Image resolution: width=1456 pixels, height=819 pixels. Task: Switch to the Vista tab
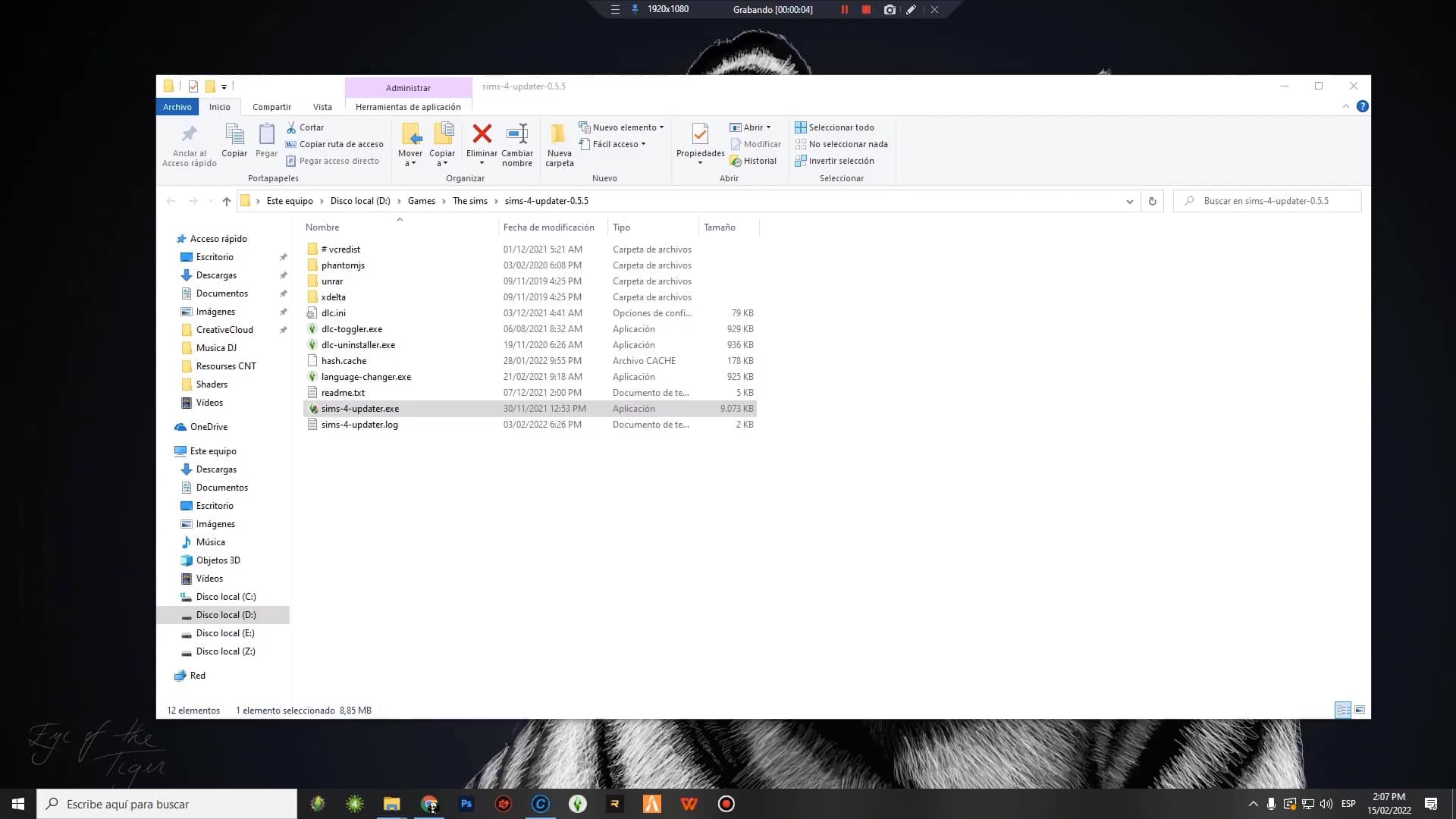323,106
